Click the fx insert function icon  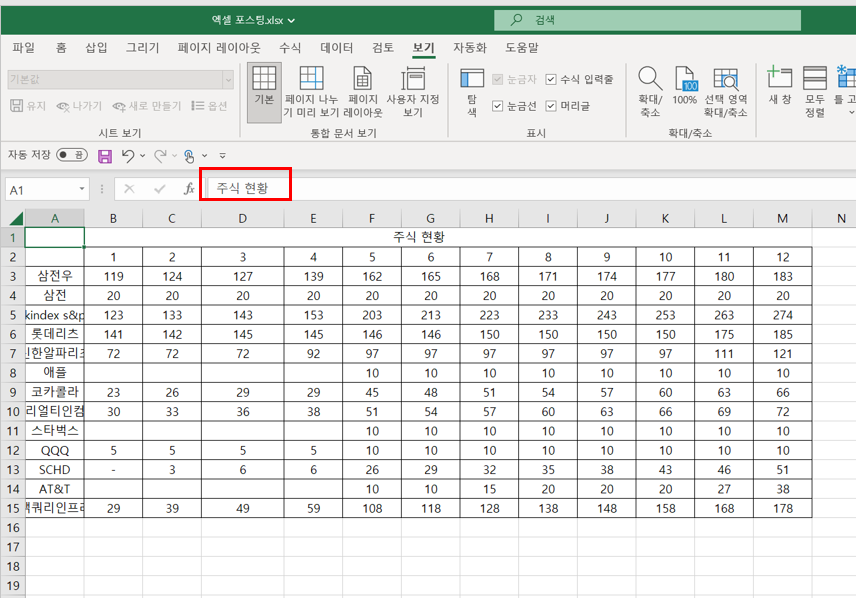(189, 189)
